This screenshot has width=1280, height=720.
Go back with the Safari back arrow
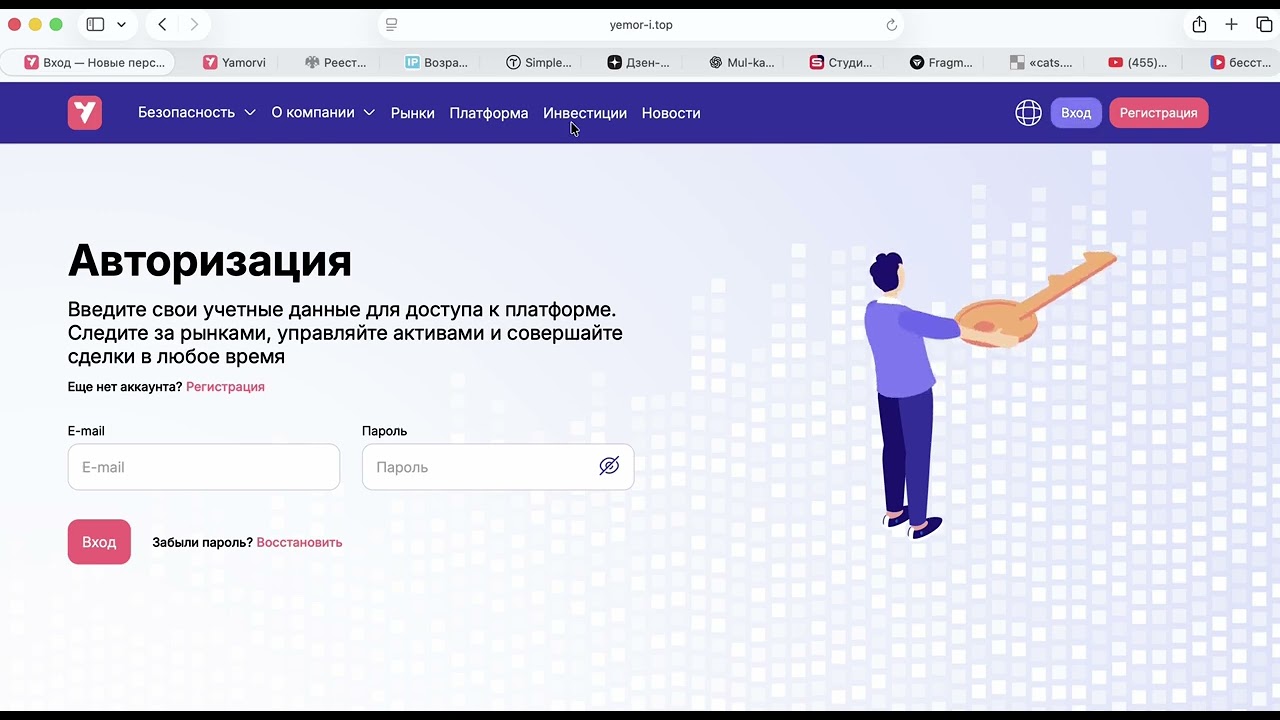point(162,24)
